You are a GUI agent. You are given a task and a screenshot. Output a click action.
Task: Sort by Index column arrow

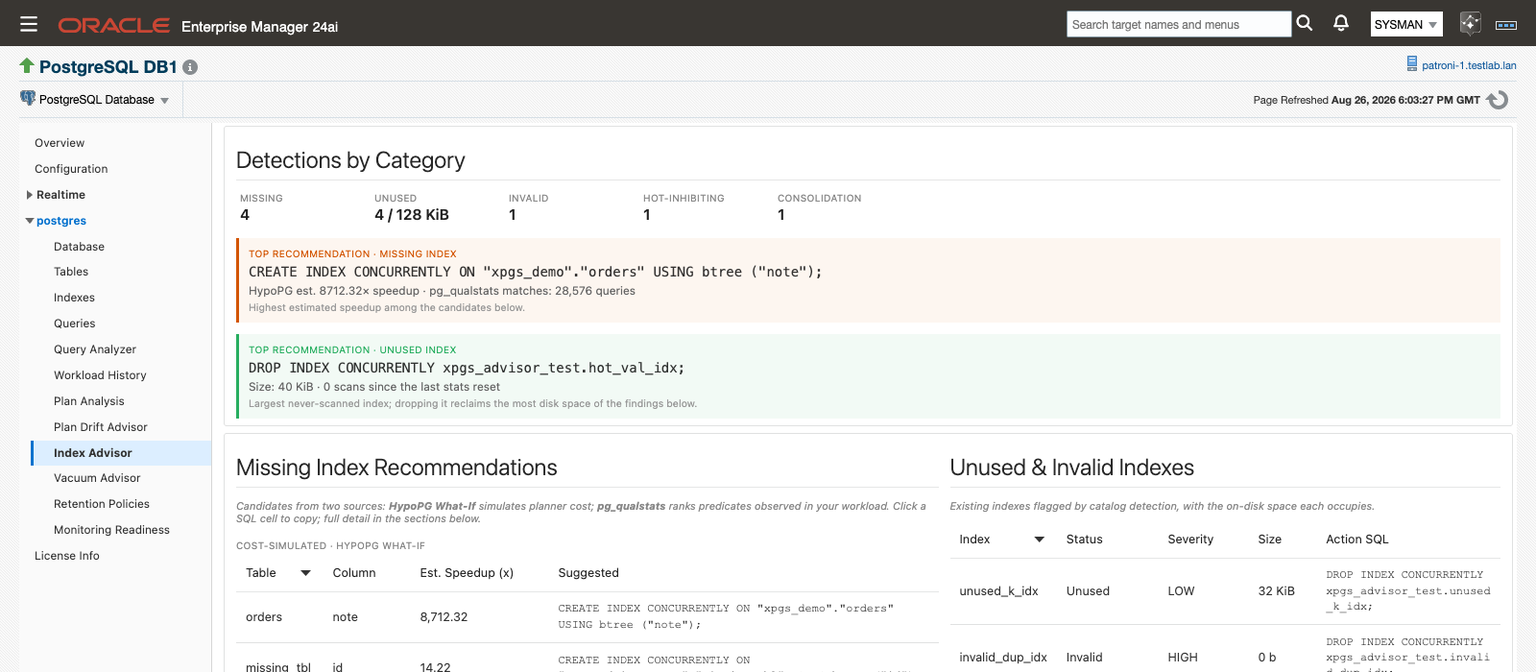tap(1039, 539)
